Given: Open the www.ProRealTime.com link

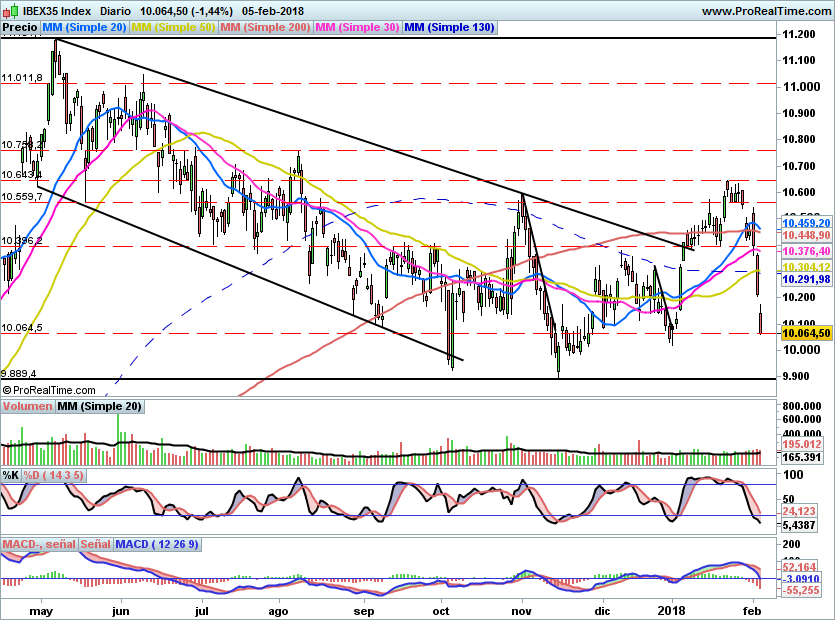Looking at the screenshot, I should point(766,11).
